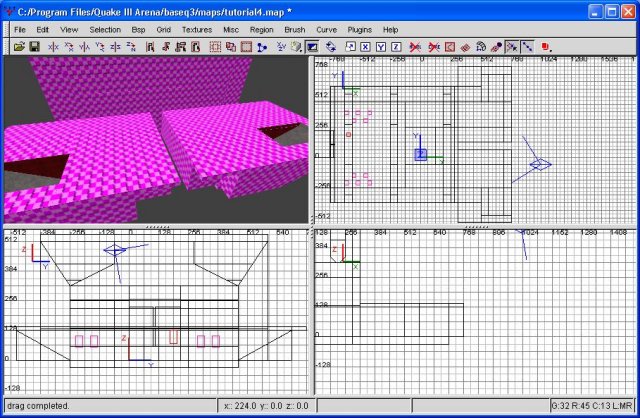
Task: Click the blue camera marker in top view
Action: pyautogui.click(x=540, y=165)
